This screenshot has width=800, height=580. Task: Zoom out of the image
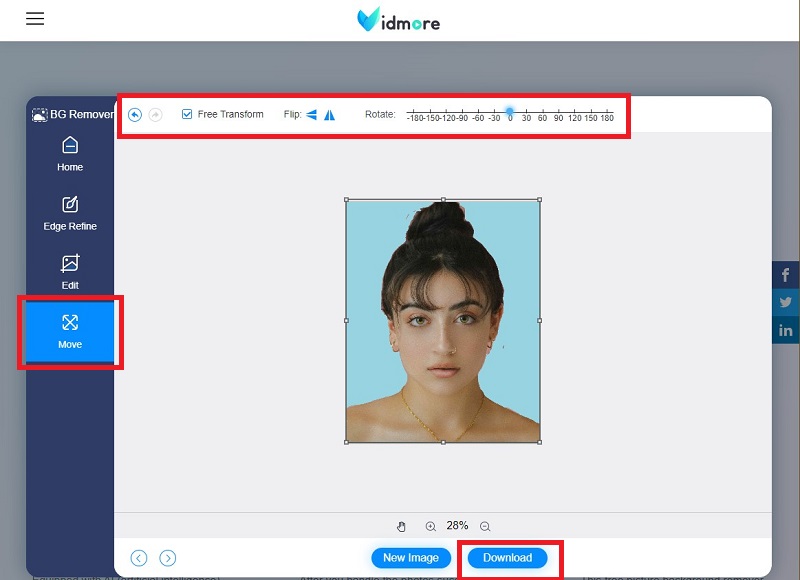[x=484, y=525]
